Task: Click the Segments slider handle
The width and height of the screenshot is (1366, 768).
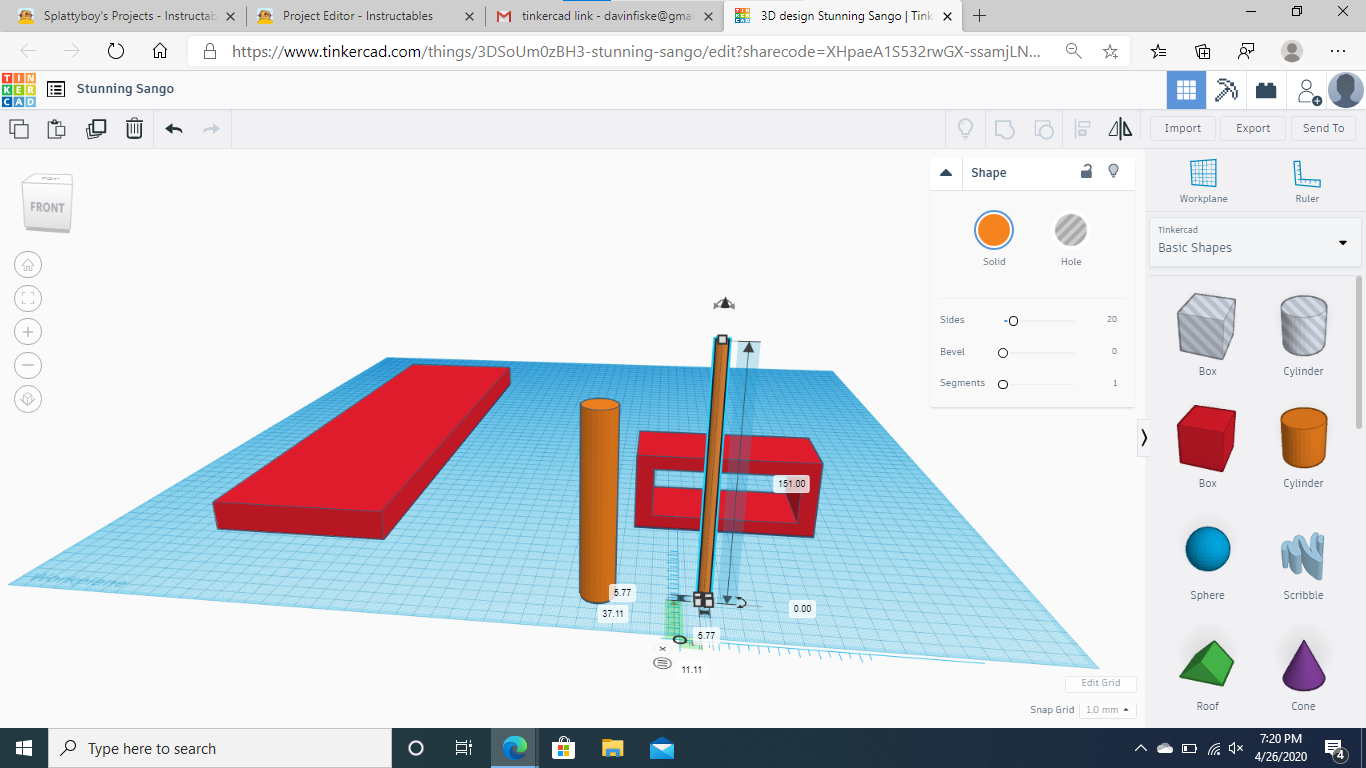Action: coord(1003,384)
